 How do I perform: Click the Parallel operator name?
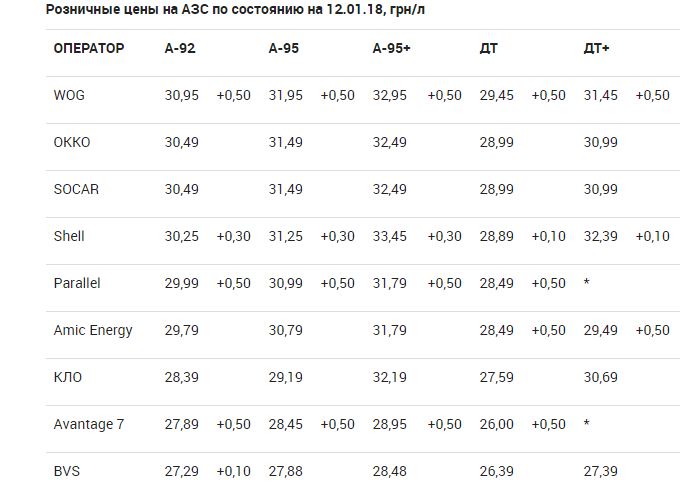tap(77, 283)
